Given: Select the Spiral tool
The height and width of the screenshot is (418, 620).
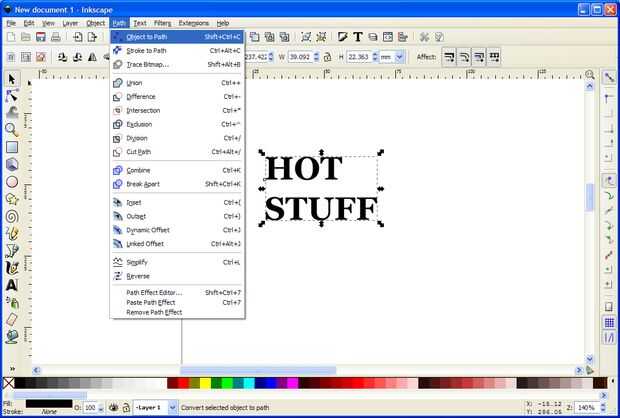Looking at the screenshot, I should (12, 216).
